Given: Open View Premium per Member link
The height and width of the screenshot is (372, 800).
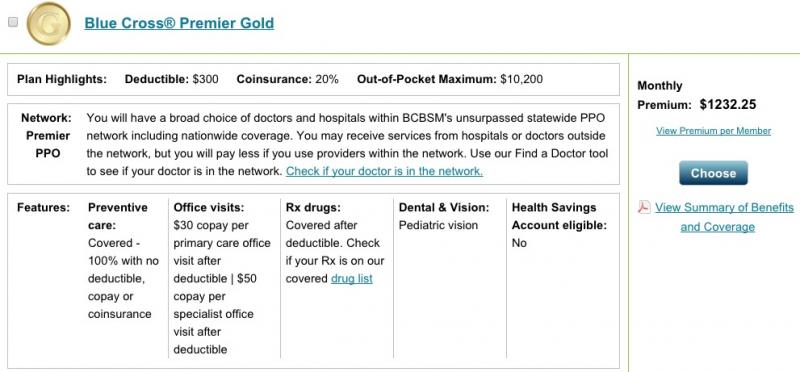Looking at the screenshot, I should pyautogui.click(x=713, y=131).
